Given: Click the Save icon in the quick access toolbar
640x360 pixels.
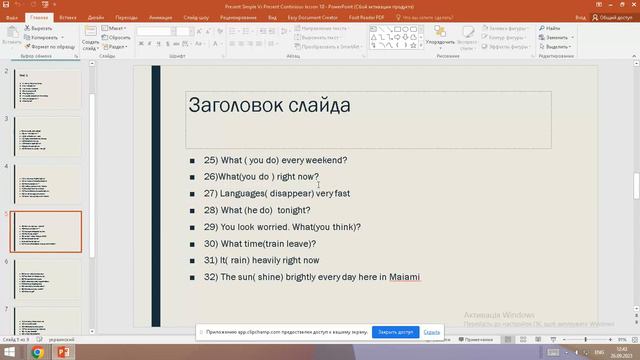Looking at the screenshot, I should [6, 4].
